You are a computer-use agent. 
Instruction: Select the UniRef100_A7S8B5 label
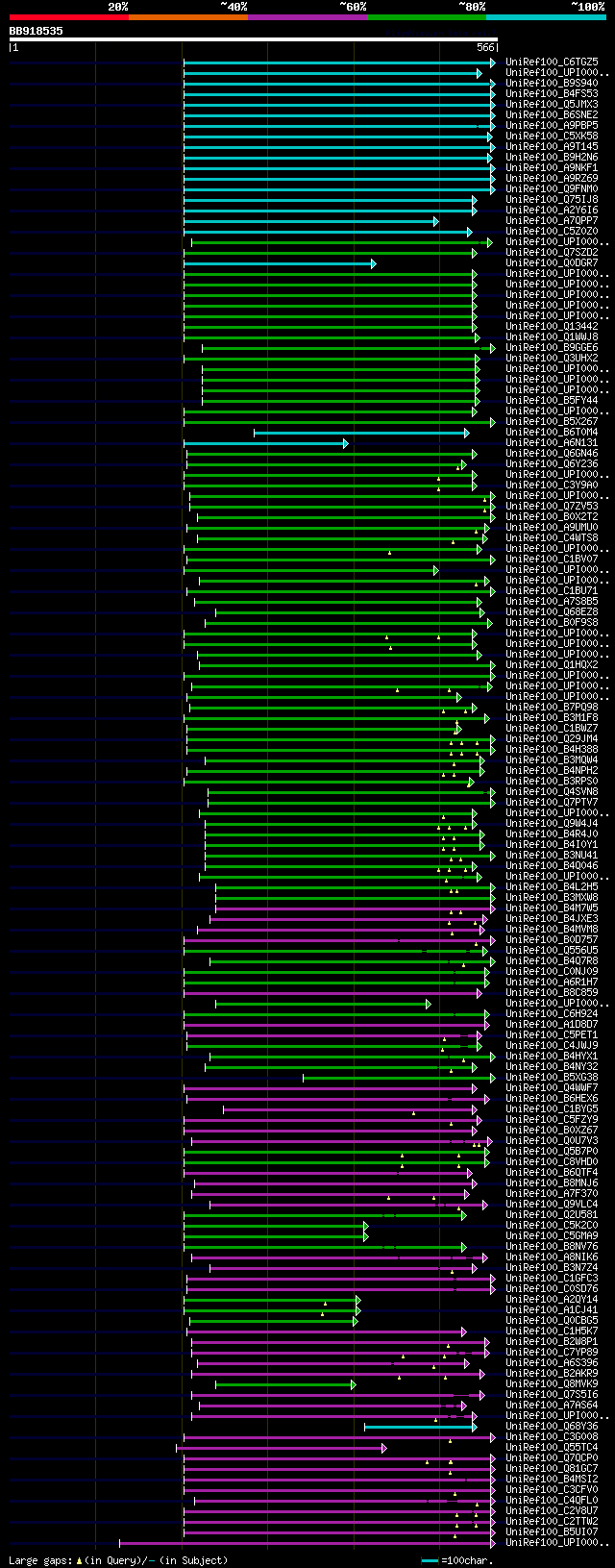(552, 601)
